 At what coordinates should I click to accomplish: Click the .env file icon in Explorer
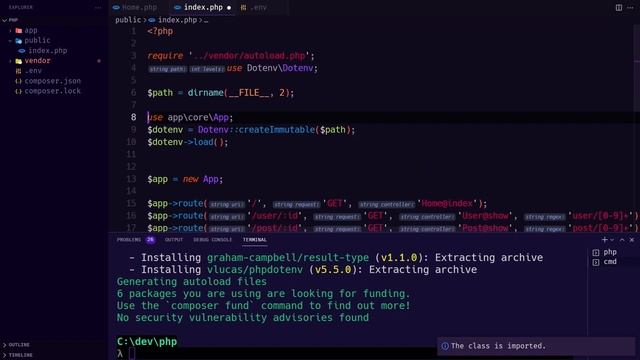tap(18, 71)
